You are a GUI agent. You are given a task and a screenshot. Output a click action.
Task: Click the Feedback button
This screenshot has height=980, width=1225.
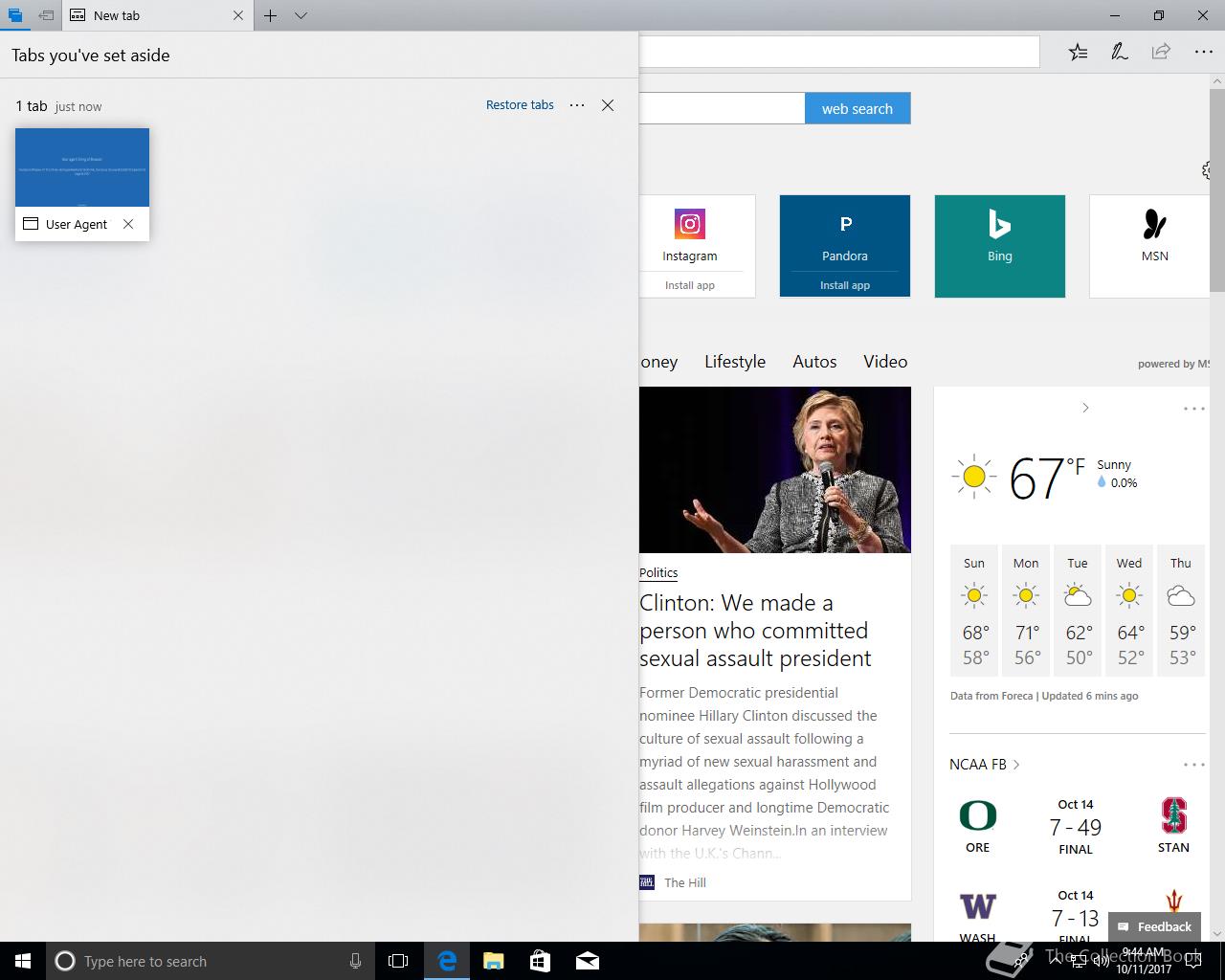[1154, 926]
